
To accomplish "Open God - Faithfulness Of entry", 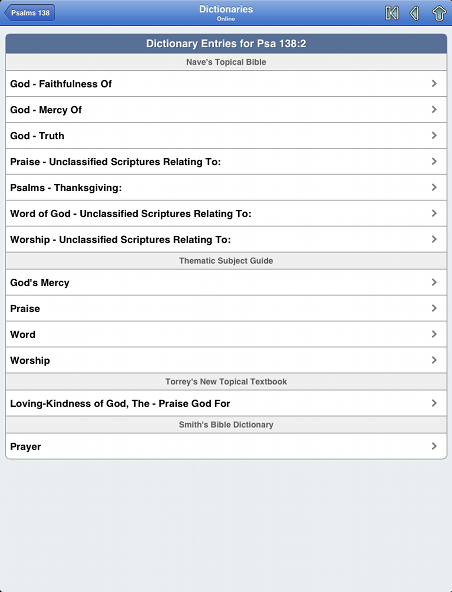I will [226, 83].
